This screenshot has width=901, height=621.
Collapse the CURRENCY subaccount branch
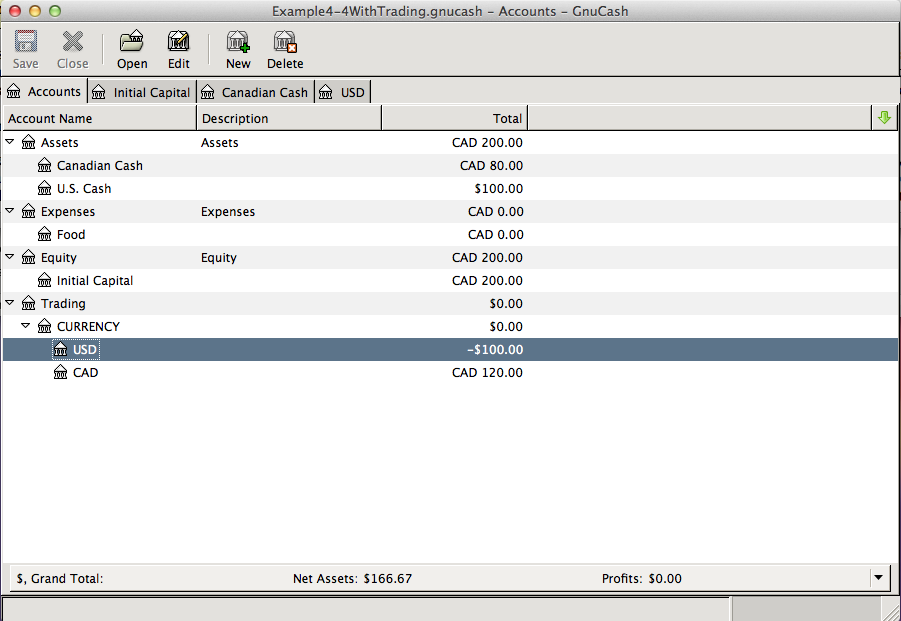pos(26,327)
